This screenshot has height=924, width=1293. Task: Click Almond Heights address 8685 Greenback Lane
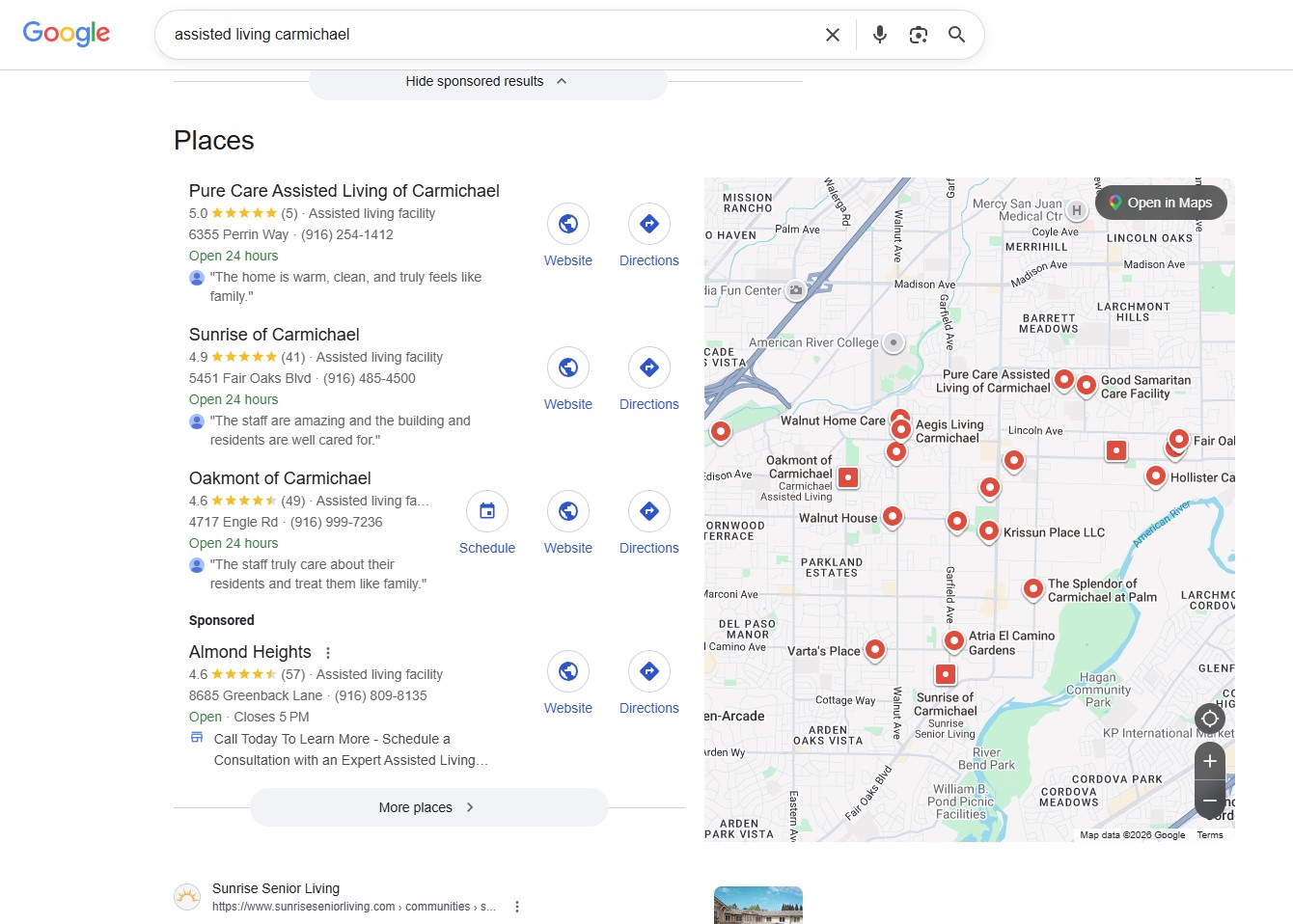(256, 695)
